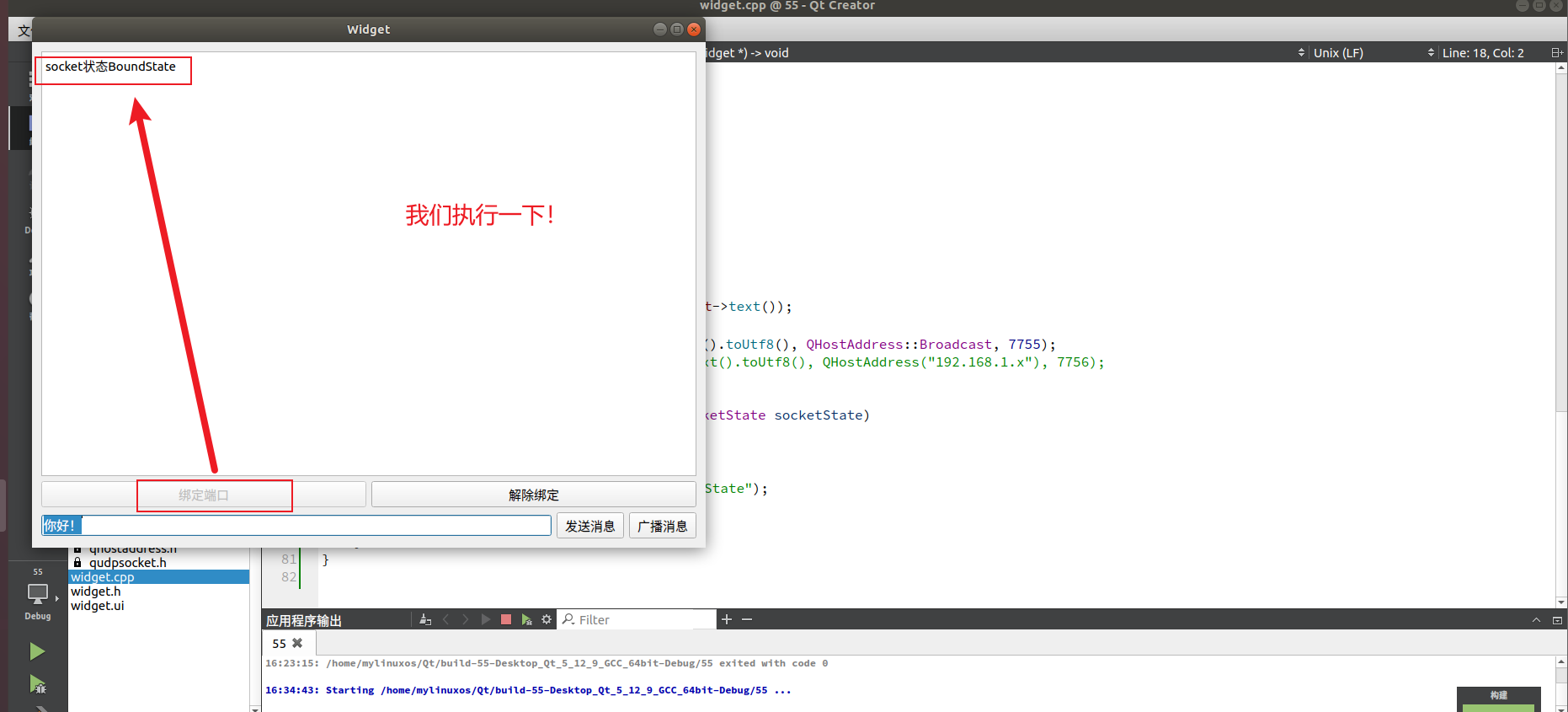Click the editor scrollbar down arrow

point(1561,602)
